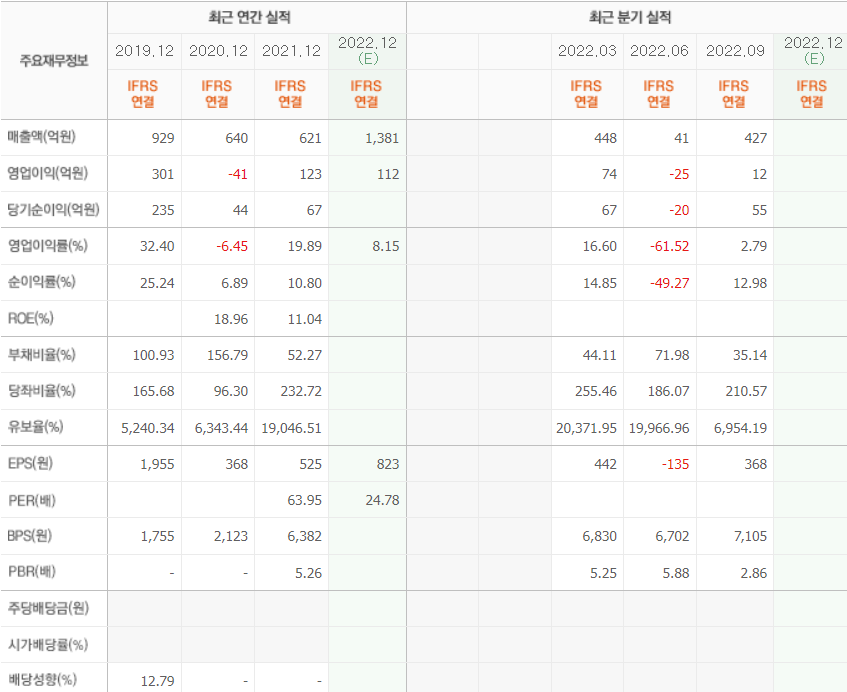Select the 영업이익(억원) row label
847x692 pixels.
tap(47, 173)
